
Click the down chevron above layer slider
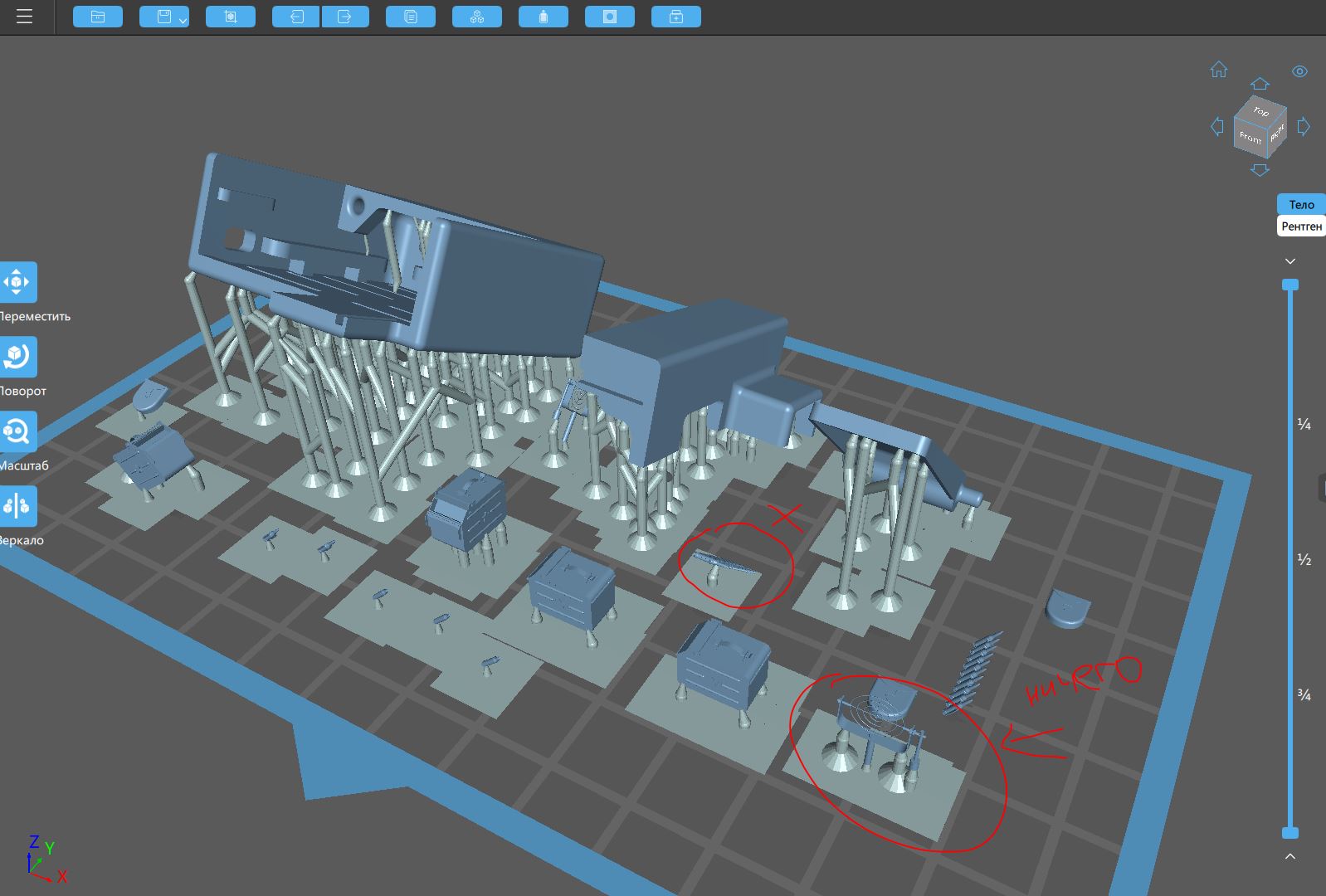tap(1290, 261)
